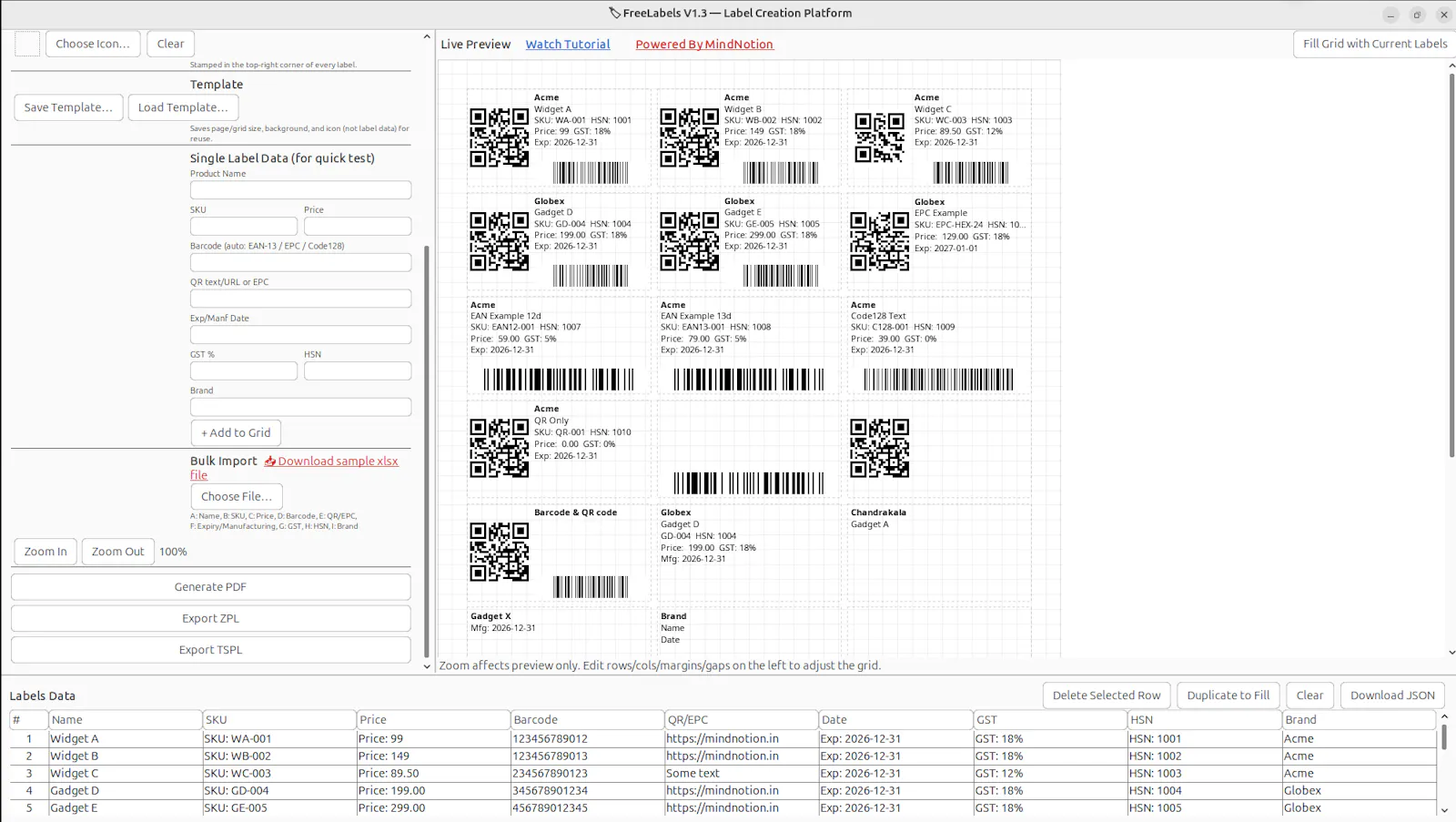Screen dimensions: 1456x822
Task: Open the Watch Tutorial link
Action: [x=568, y=44]
